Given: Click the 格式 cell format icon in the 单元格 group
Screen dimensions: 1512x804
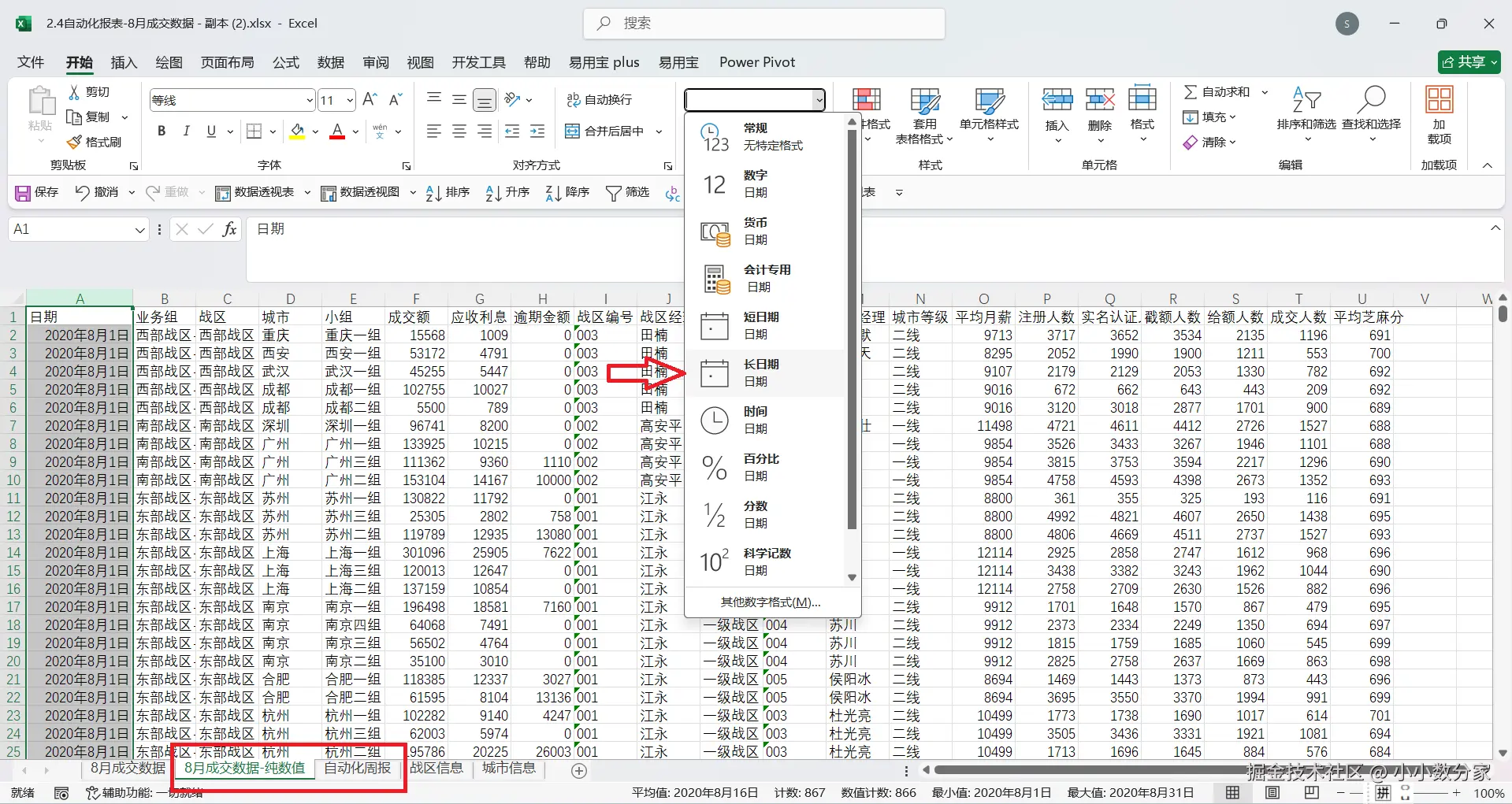Looking at the screenshot, I should point(1142,99).
